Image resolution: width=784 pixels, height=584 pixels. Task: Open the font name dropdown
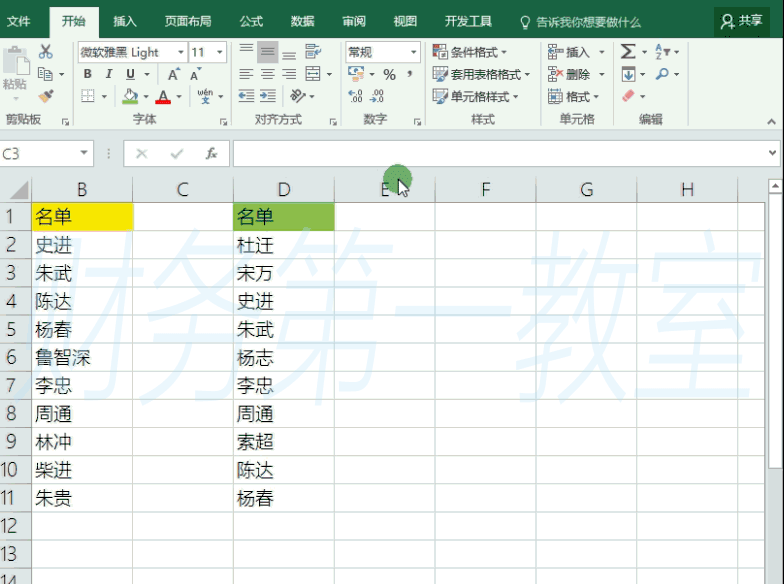[180, 52]
